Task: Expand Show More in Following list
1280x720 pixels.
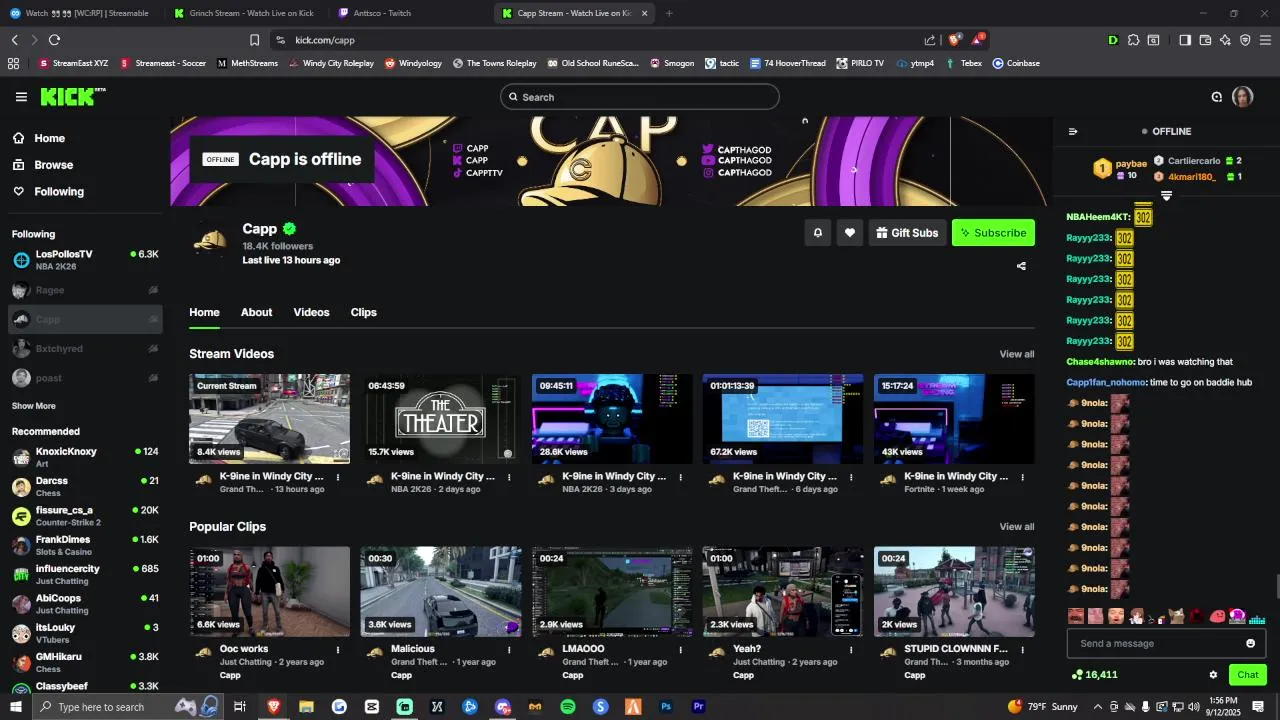Action: 34,406
